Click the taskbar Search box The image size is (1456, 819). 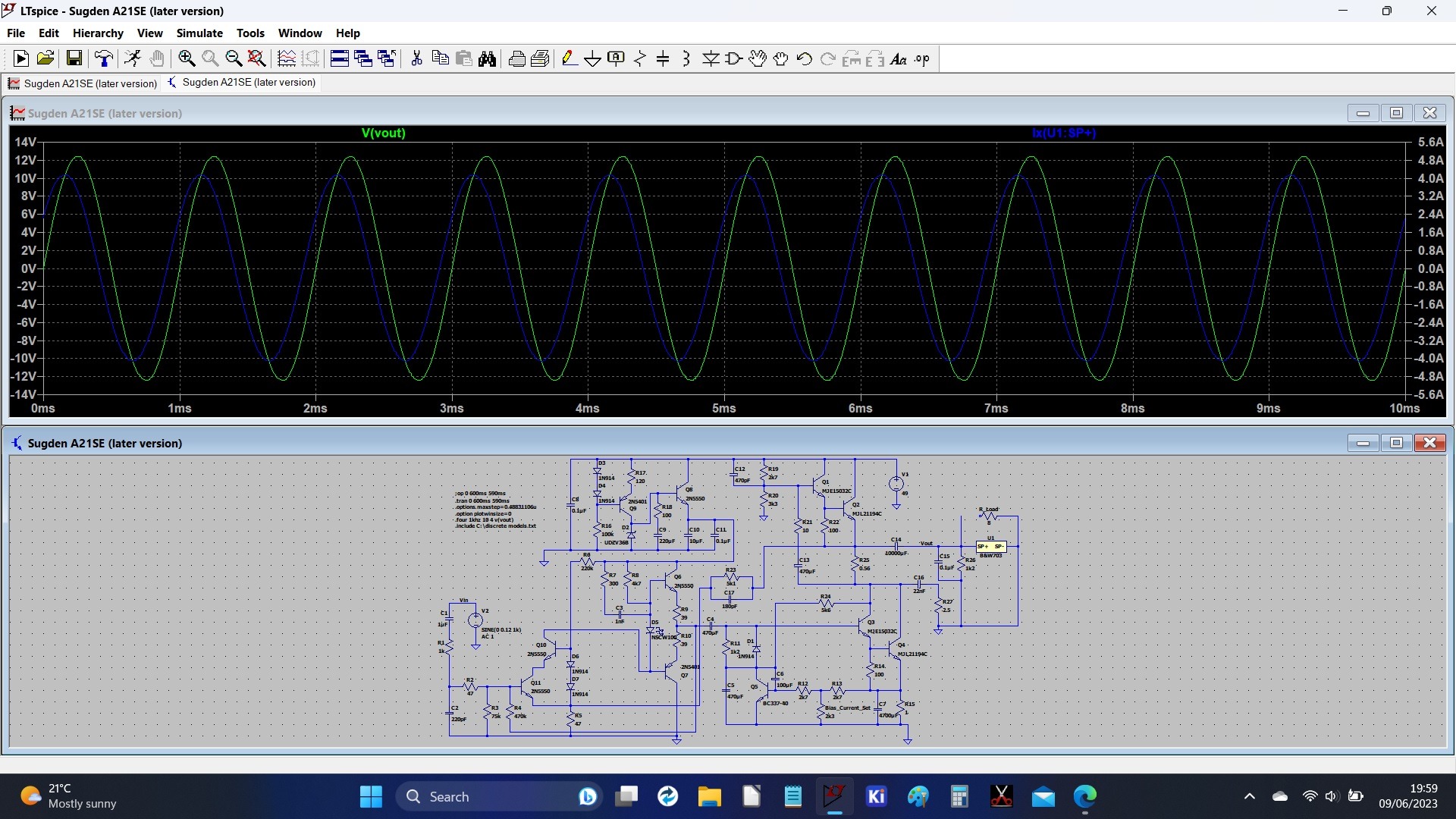(x=499, y=796)
